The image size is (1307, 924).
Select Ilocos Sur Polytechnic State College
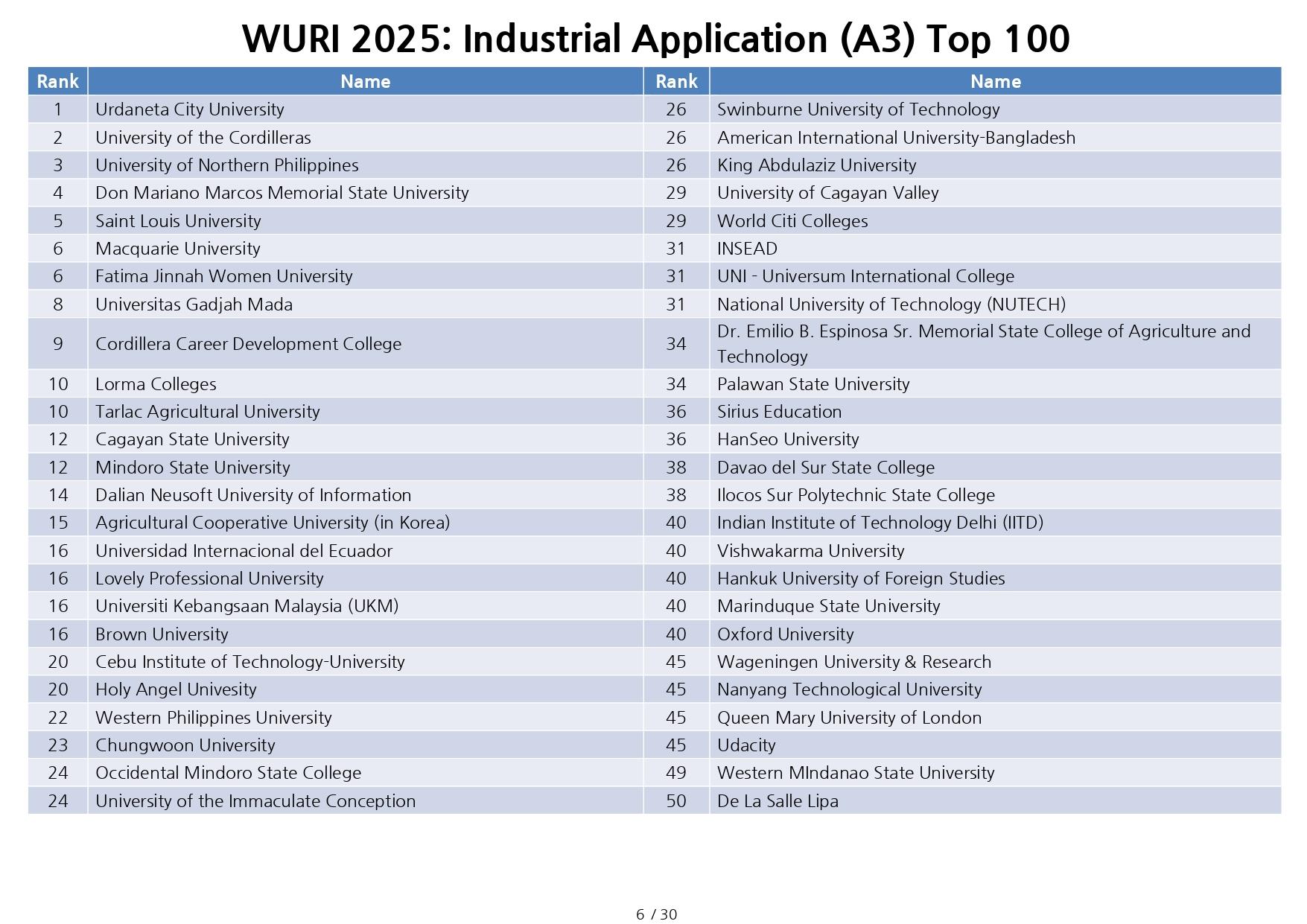point(856,495)
